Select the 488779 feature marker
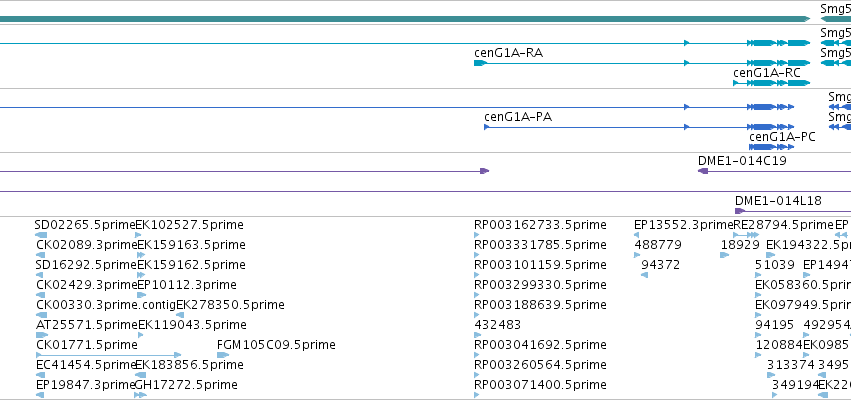This screenshot has height=400, width=851. [x=637, y=255]
